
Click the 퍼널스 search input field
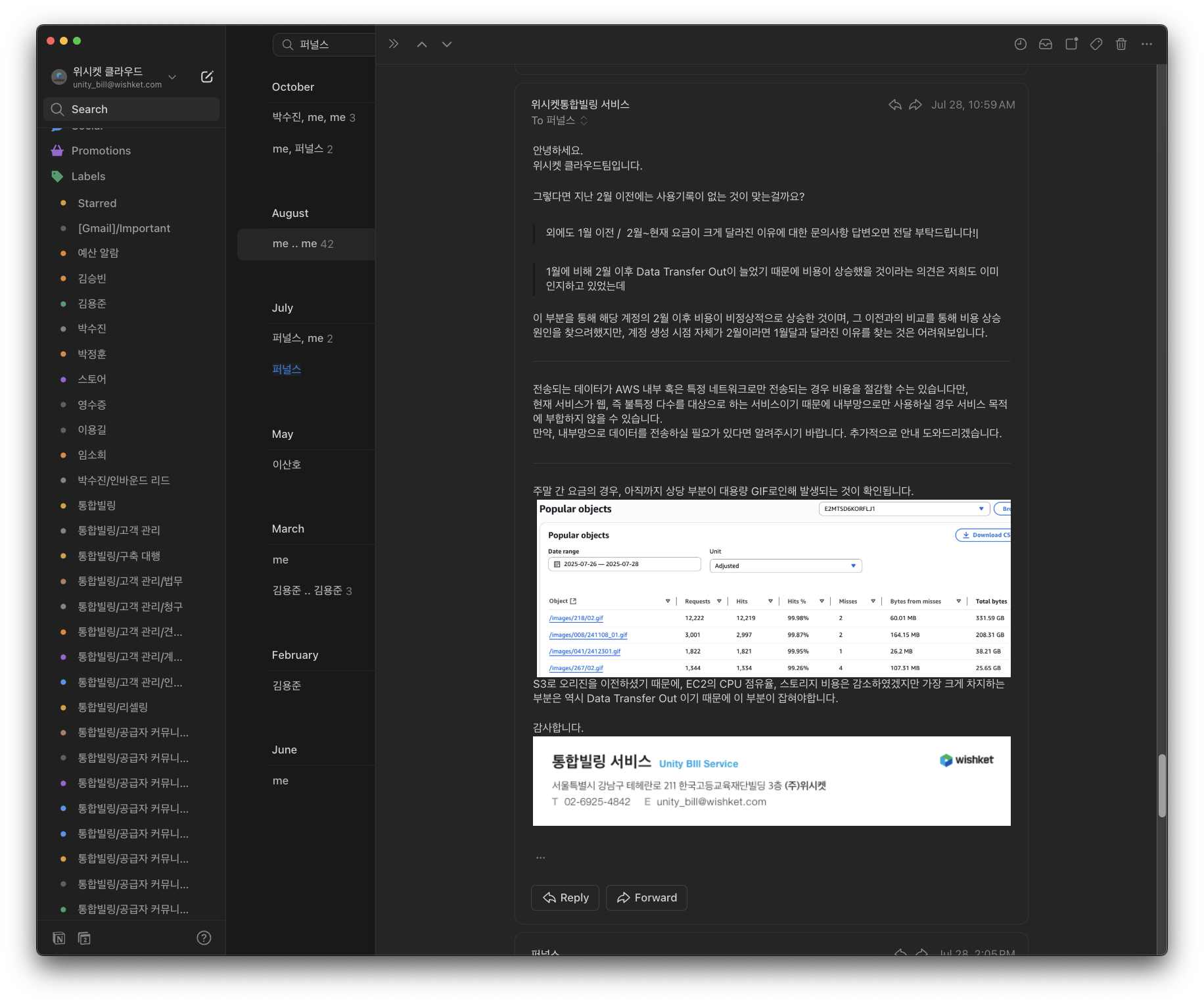pos(332,45)
